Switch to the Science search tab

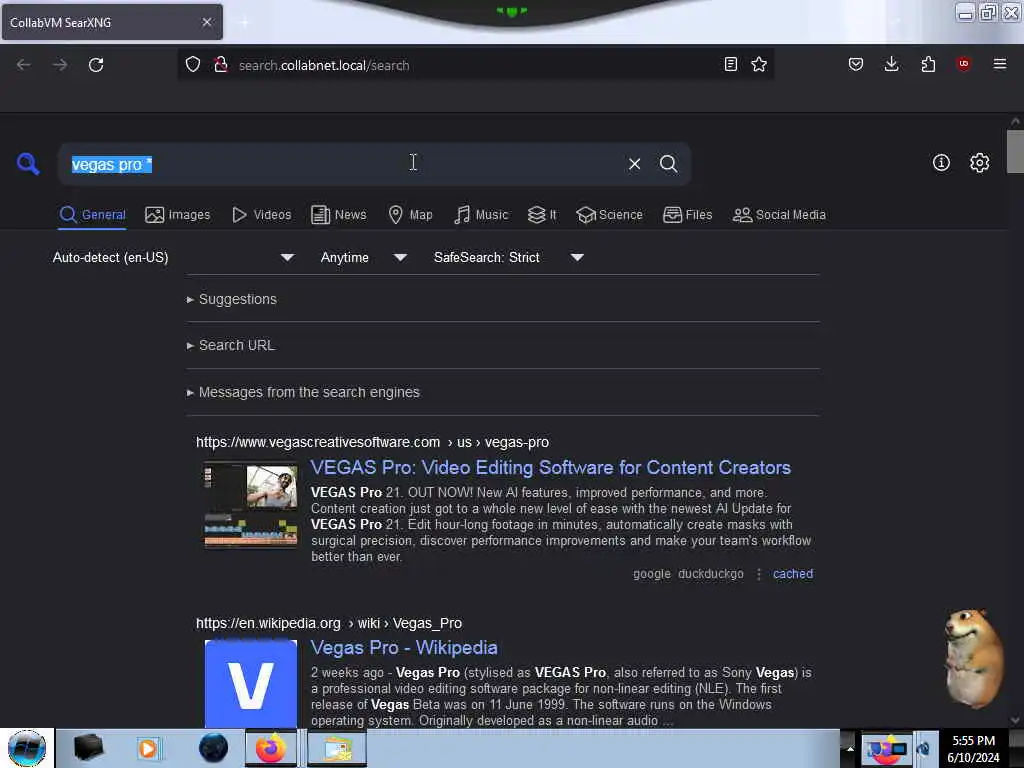(x=610, y=215)
